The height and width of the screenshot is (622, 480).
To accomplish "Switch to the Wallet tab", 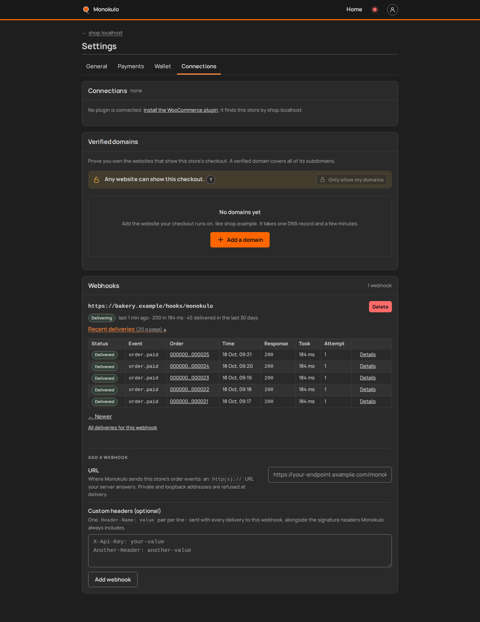I will [x=163, y=66].
